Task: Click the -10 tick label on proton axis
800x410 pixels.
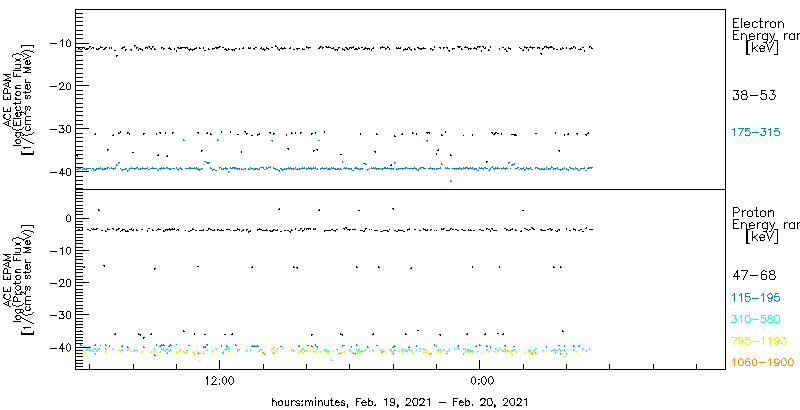Action: pyautogui.click(x=62, y=250)
